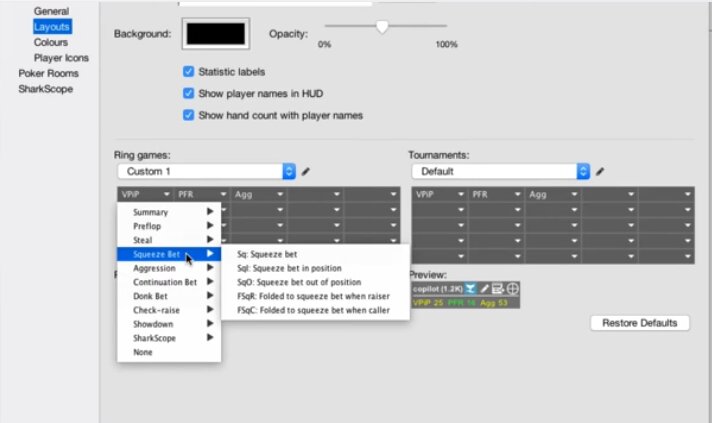Screen dimensions: 712x423
Task: Toggle Show player names in HUD
Action: click(188, 93)
